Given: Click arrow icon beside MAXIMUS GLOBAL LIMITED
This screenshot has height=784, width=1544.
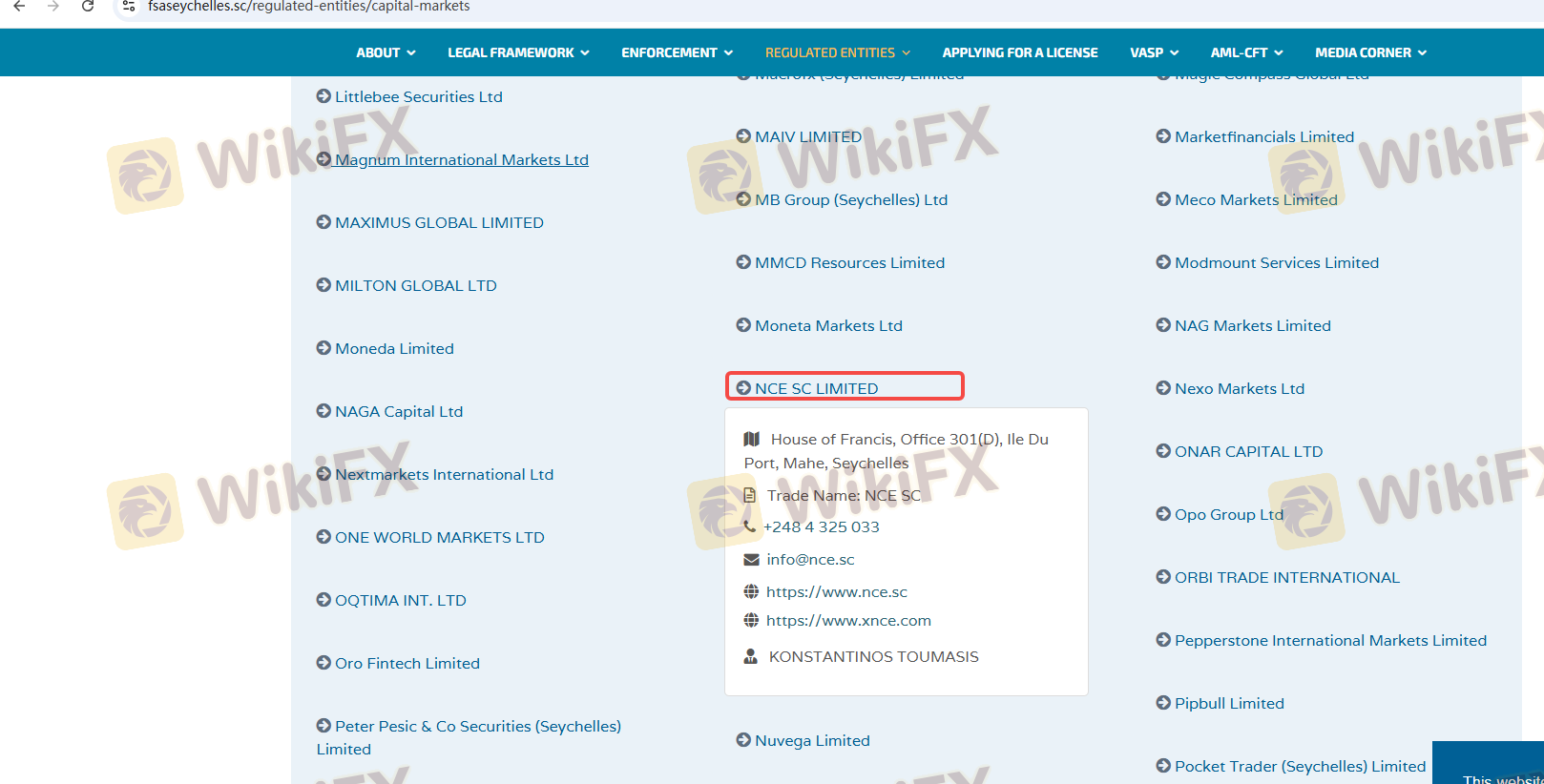Looking at the screenshot, I should (x=323, y=222).
